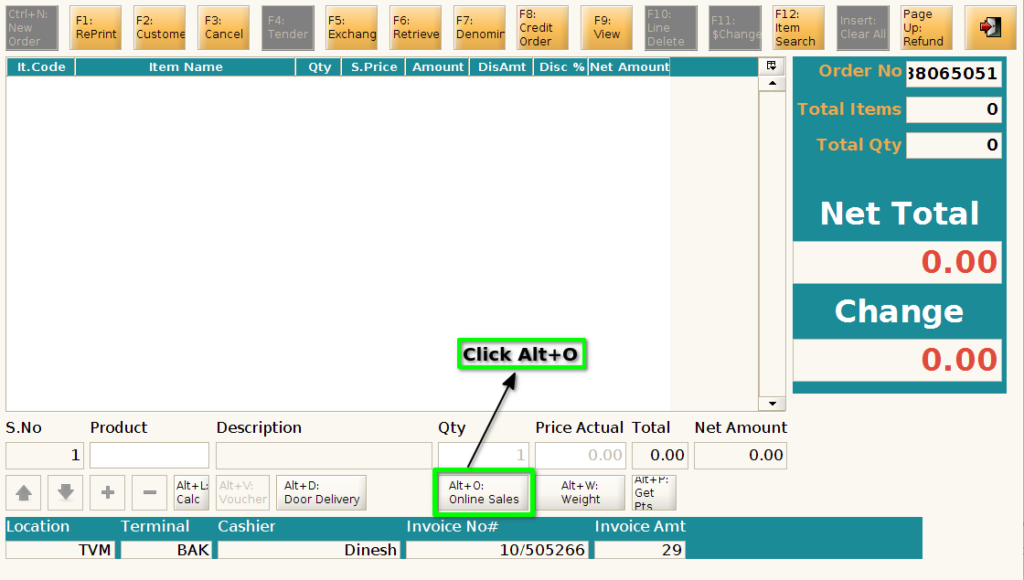Viewport: 1024px width, 580px height.
Task: Open F12 Item Search
Action: (798, 27)
